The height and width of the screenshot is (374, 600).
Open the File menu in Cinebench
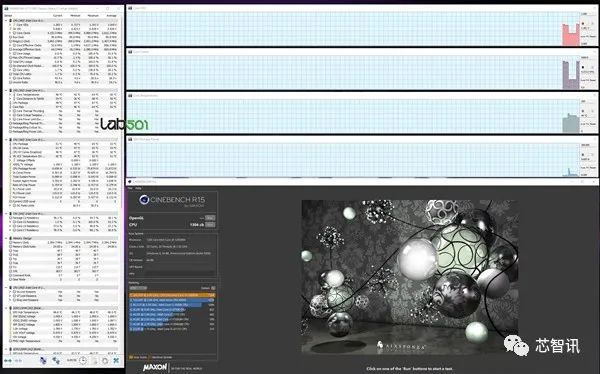point(130,188)
